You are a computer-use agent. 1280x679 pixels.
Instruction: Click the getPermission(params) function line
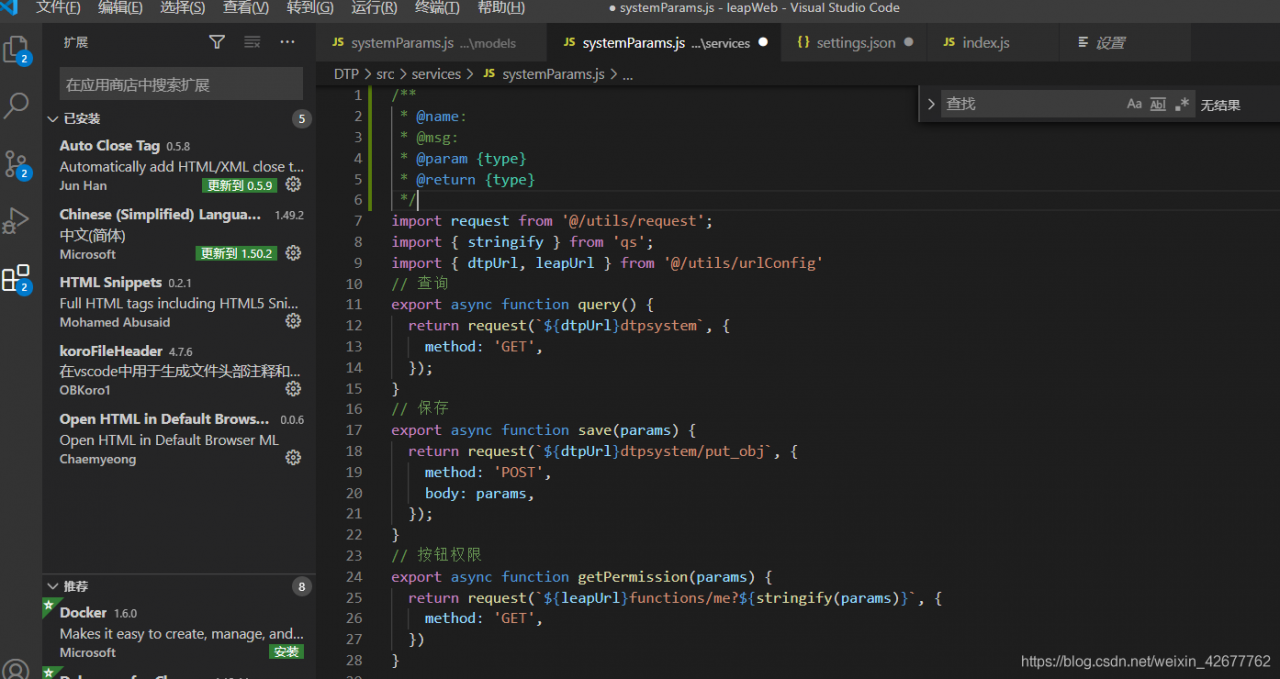581,577
